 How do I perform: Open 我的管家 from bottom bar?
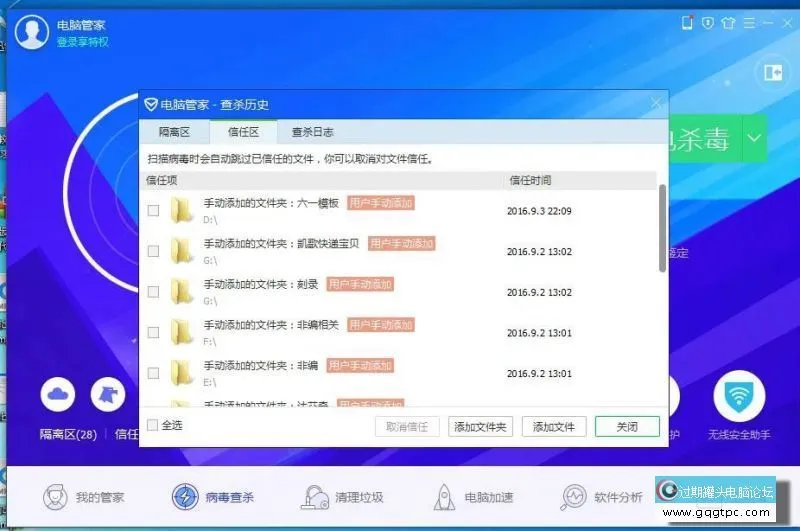click(x=84, y=497)
